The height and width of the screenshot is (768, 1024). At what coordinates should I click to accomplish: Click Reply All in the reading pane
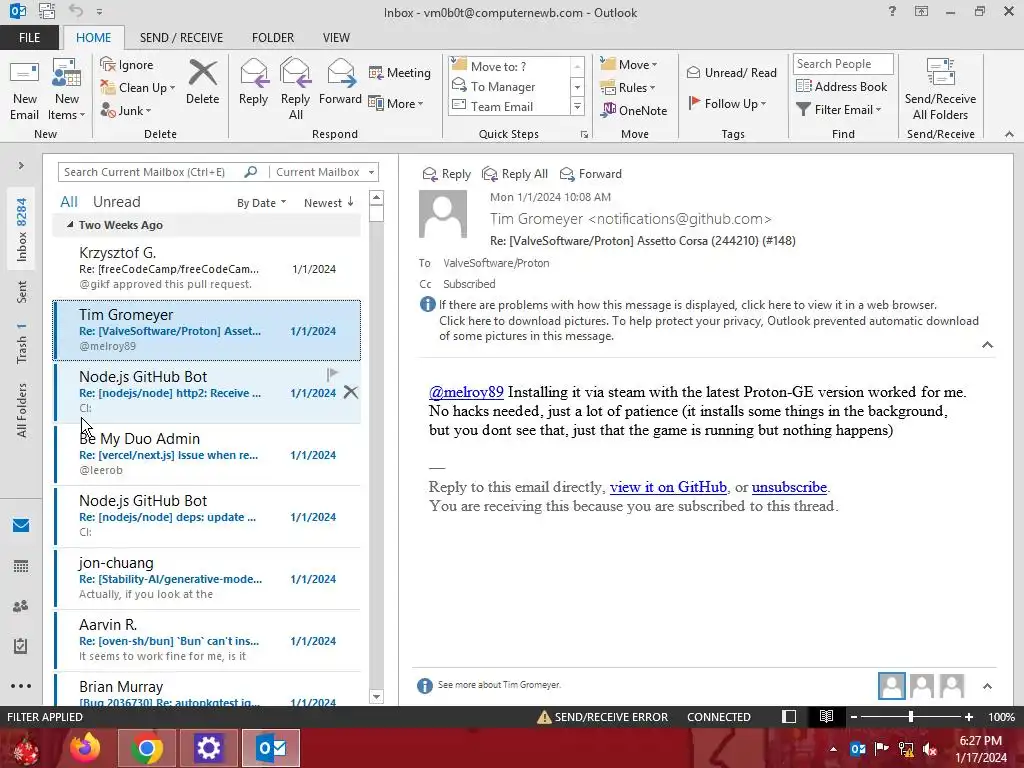515,174
